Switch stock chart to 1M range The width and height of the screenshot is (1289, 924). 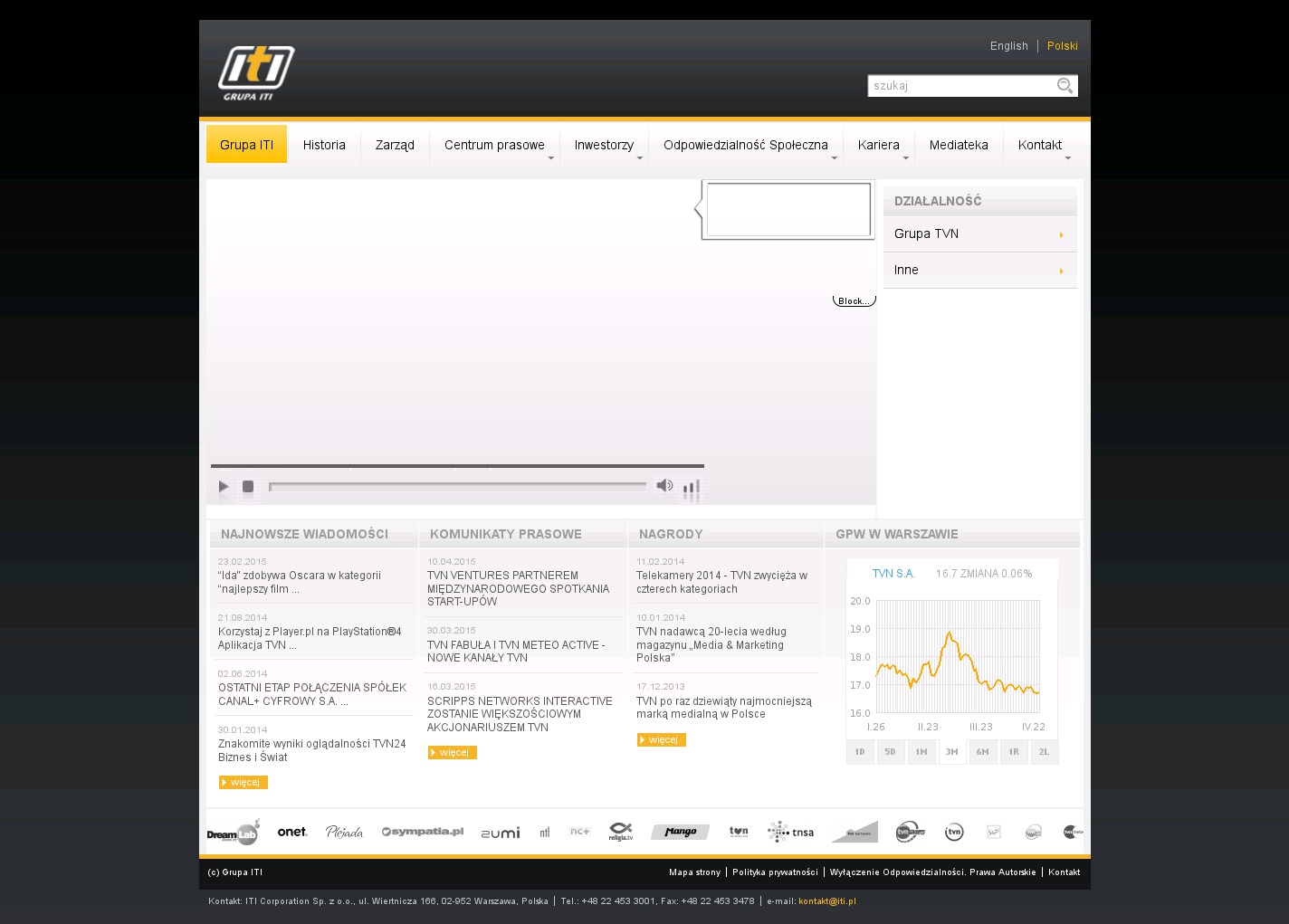pos(921,752)
